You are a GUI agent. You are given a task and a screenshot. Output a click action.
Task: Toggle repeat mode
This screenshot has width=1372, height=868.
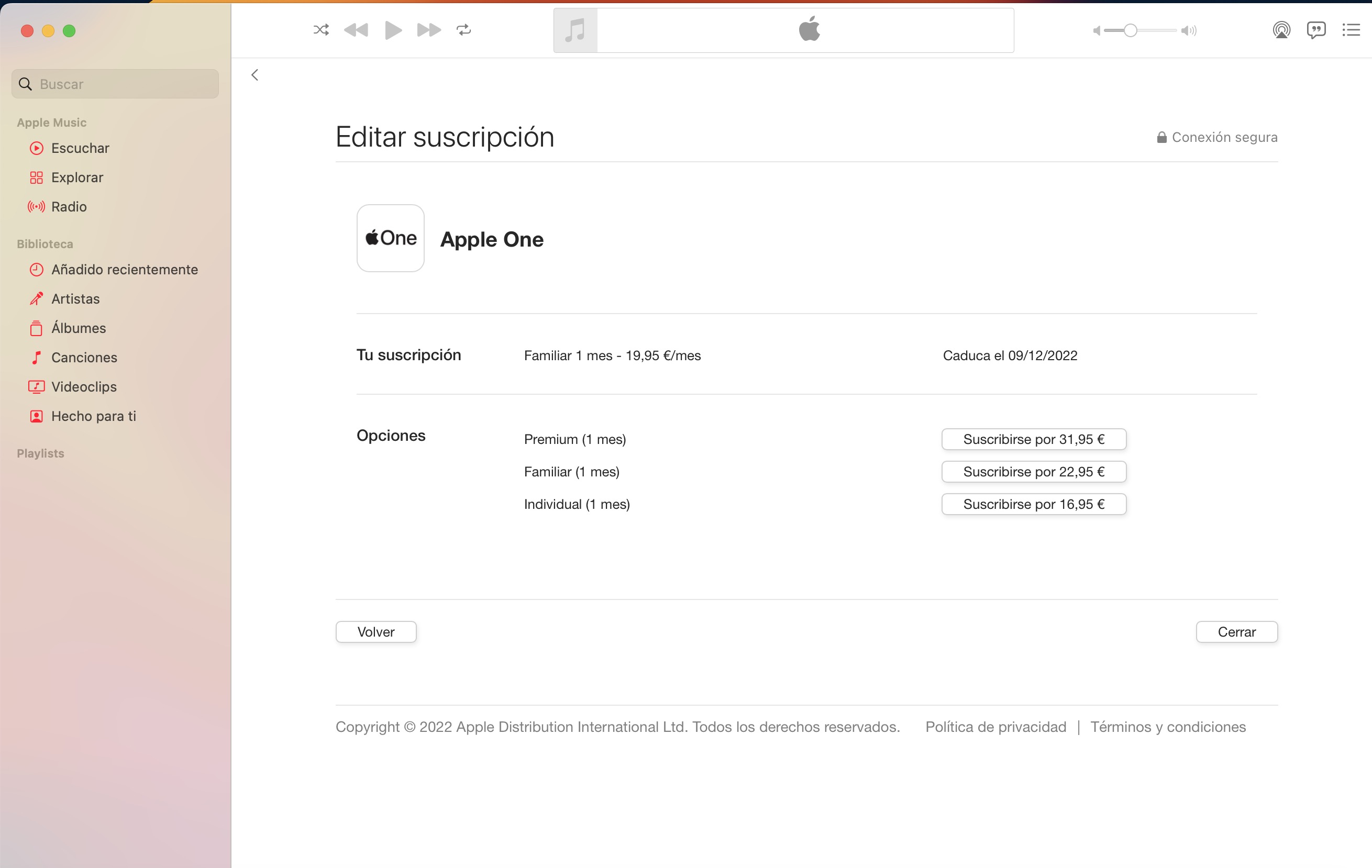tap(464, 30)
